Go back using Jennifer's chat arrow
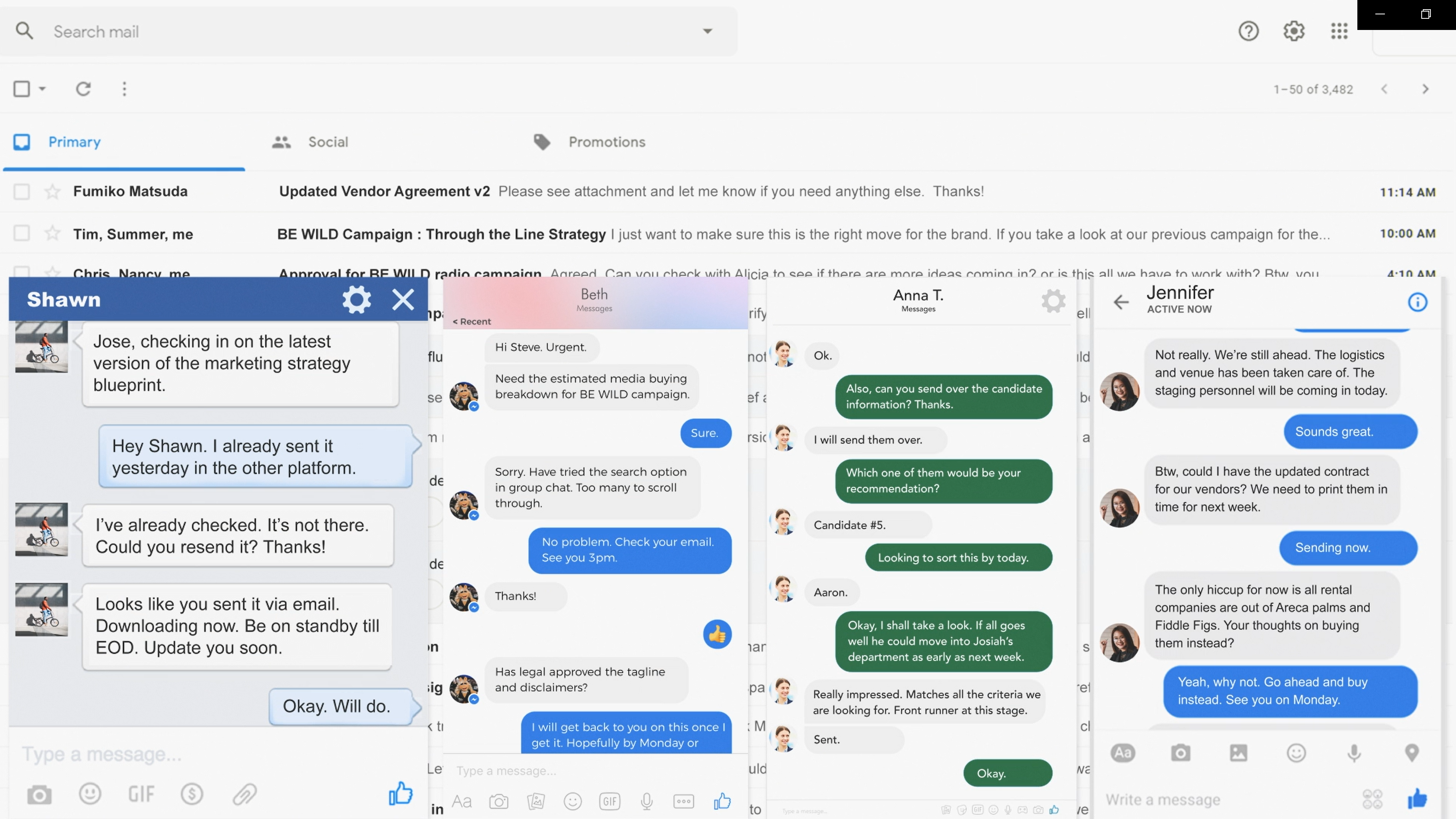Screen dimensions: 1456x819 pyautogui.click(x=1121, y=302)
